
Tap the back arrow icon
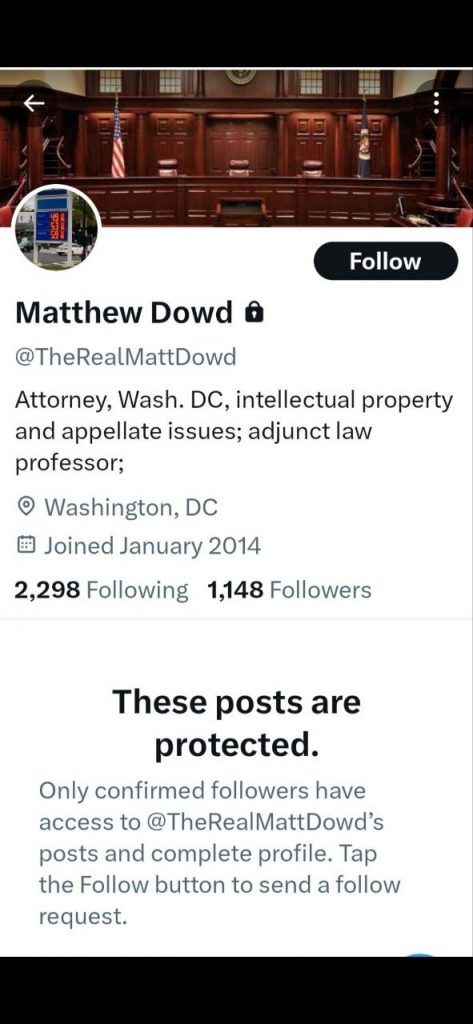(34, 103)
